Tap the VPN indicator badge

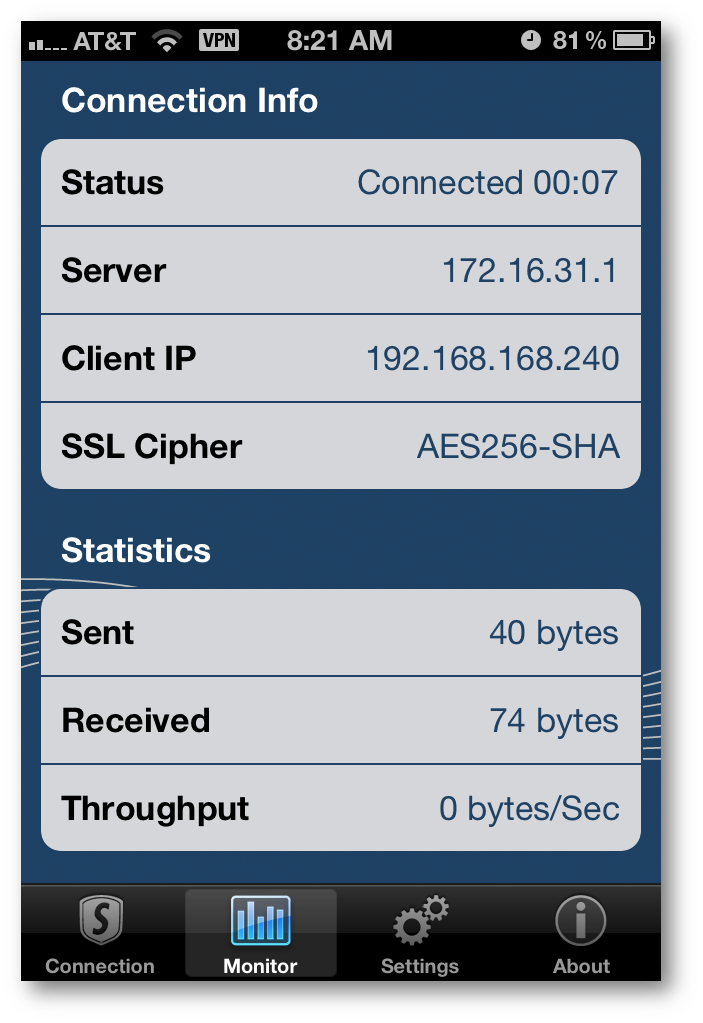coord(218,41)
